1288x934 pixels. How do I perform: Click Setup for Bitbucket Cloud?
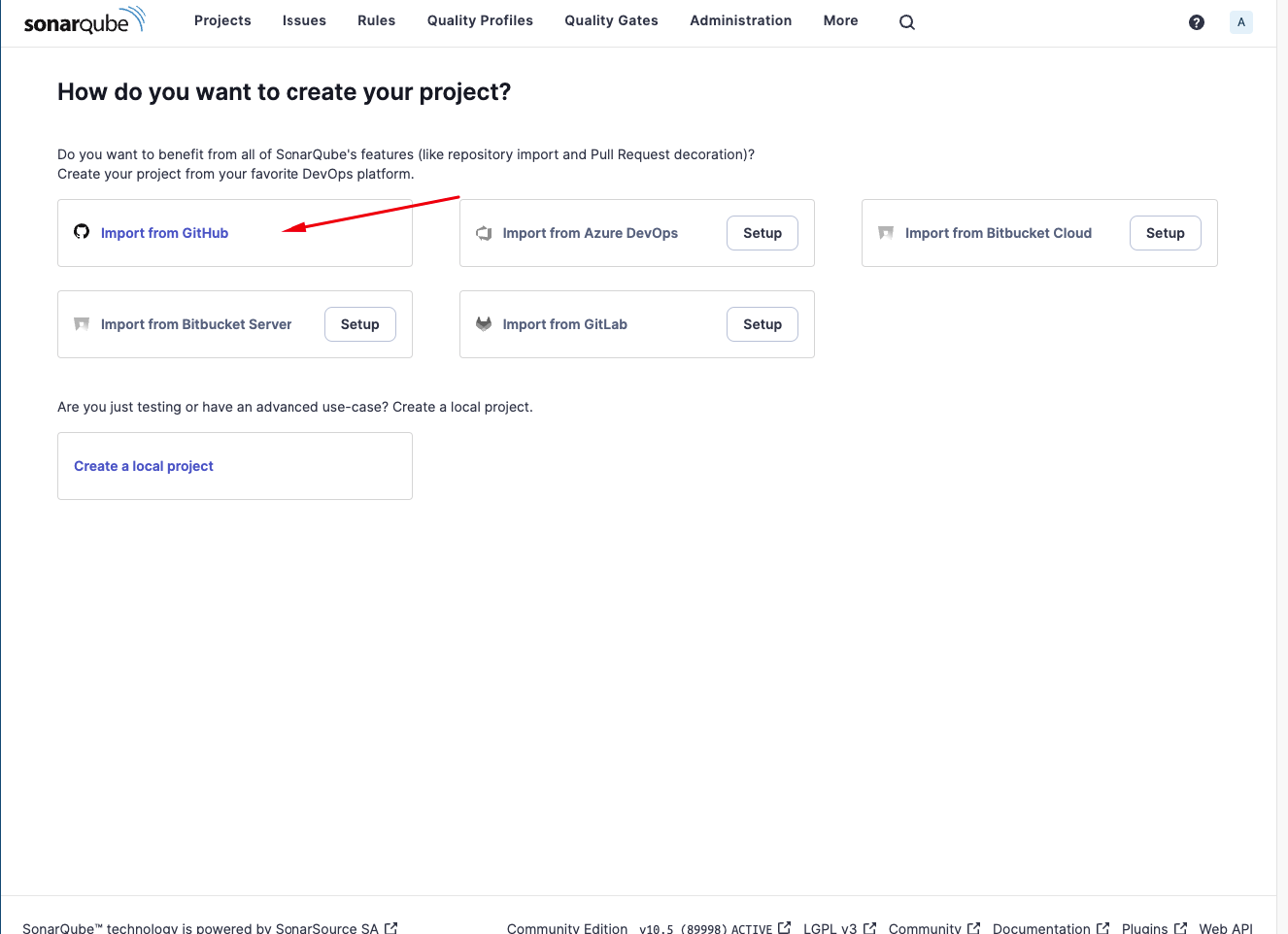pos(1166,233)
